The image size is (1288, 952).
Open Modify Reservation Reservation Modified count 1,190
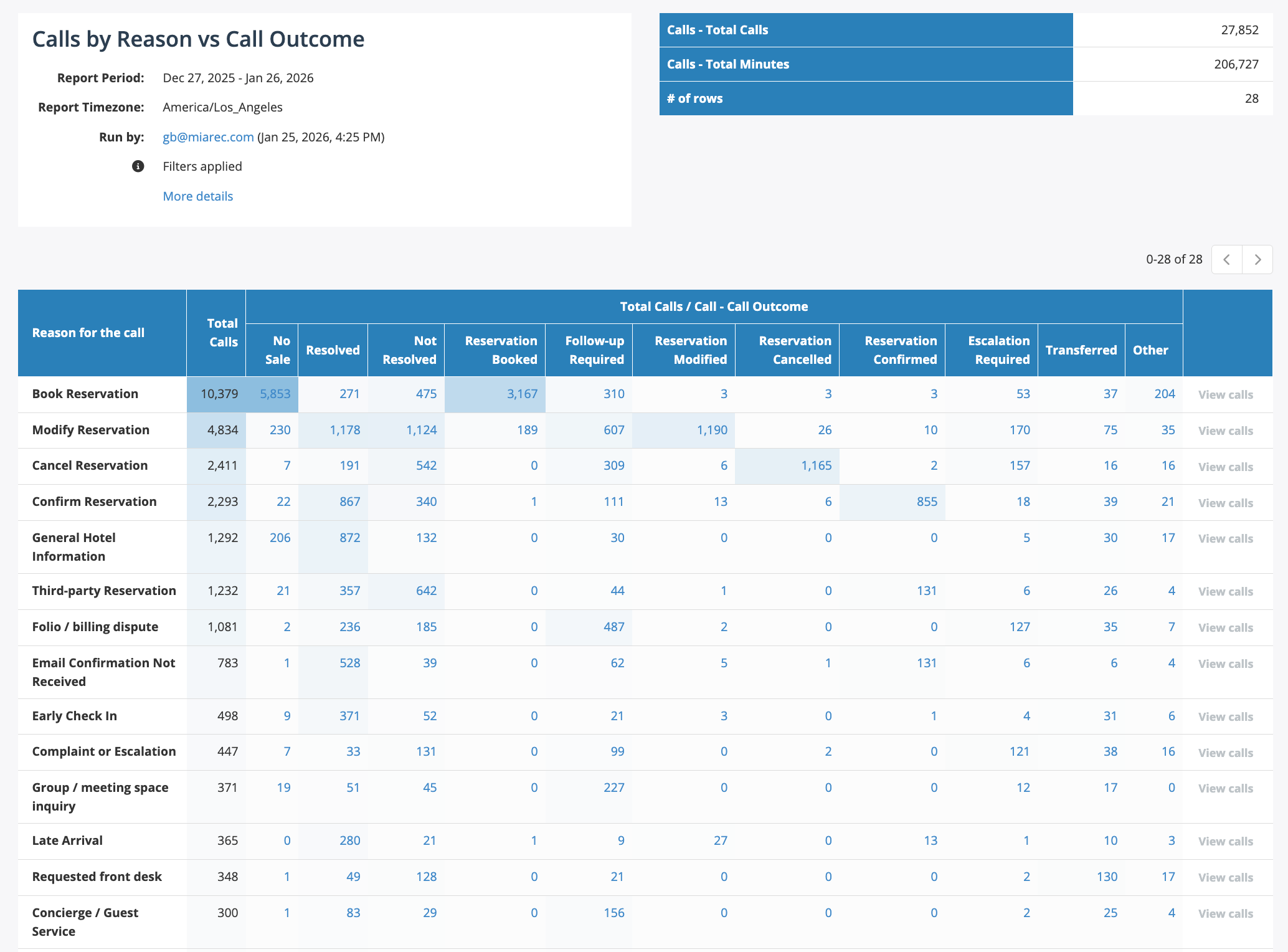click(x=712, y=430)
